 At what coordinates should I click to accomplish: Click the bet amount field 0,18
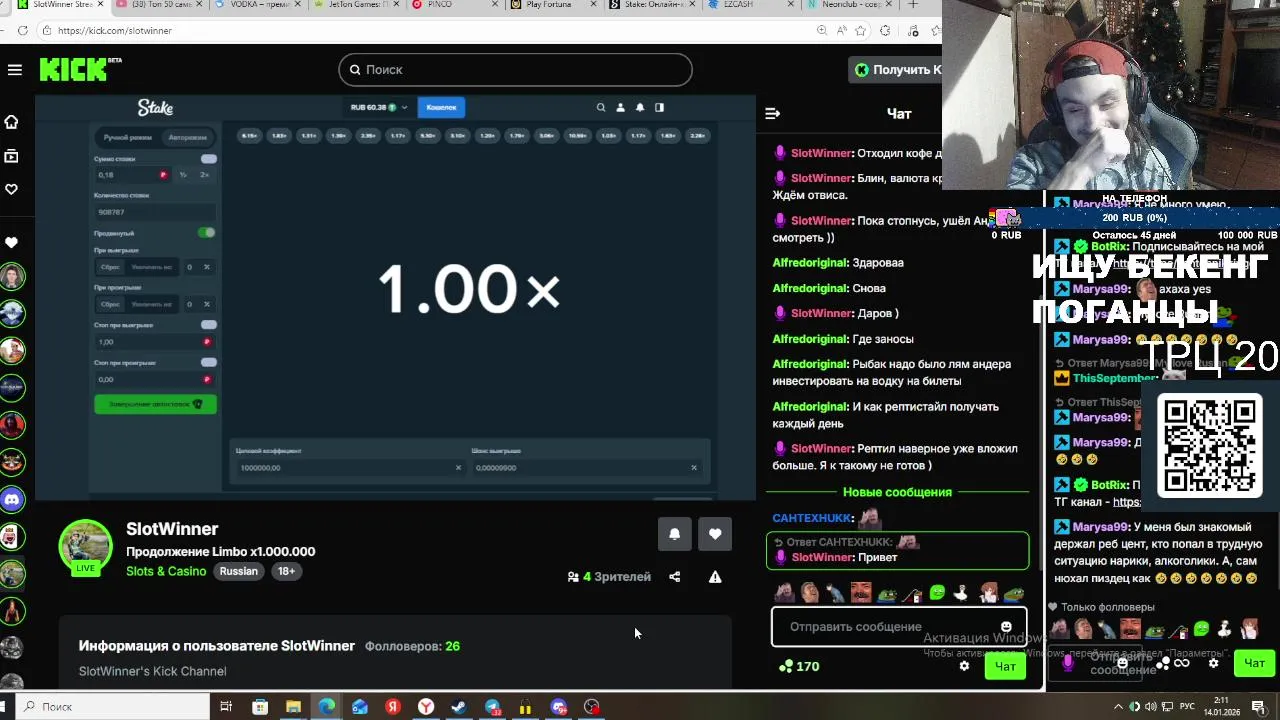(131, 175)
